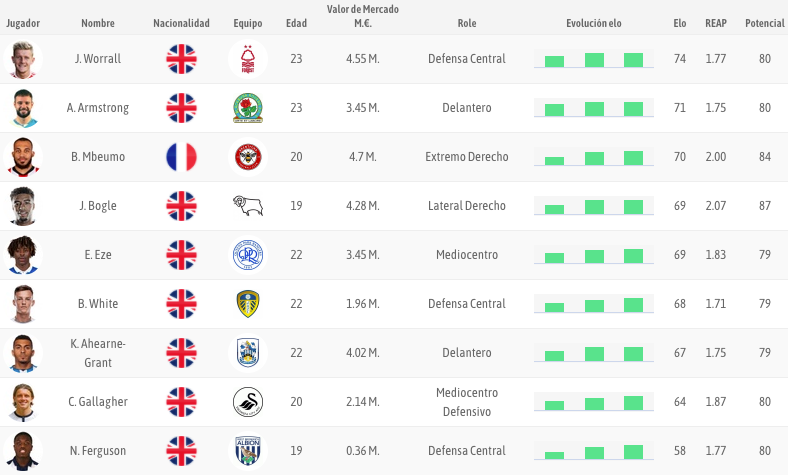
Task: Select the Derby County ram logo
Action: [248, 206]
